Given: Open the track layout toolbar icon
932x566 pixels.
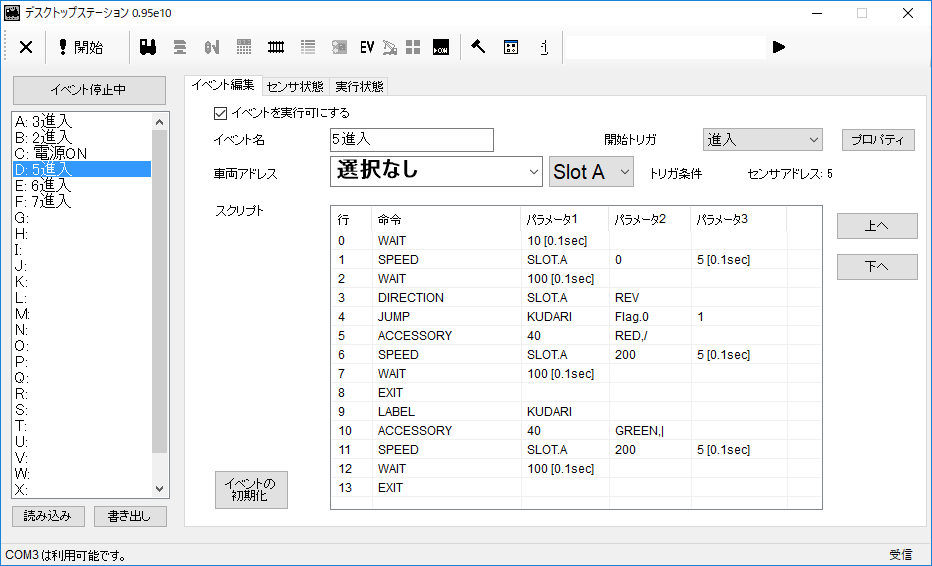Looking at the screenshot, I should pyautogui.click(x=276, y=47).
